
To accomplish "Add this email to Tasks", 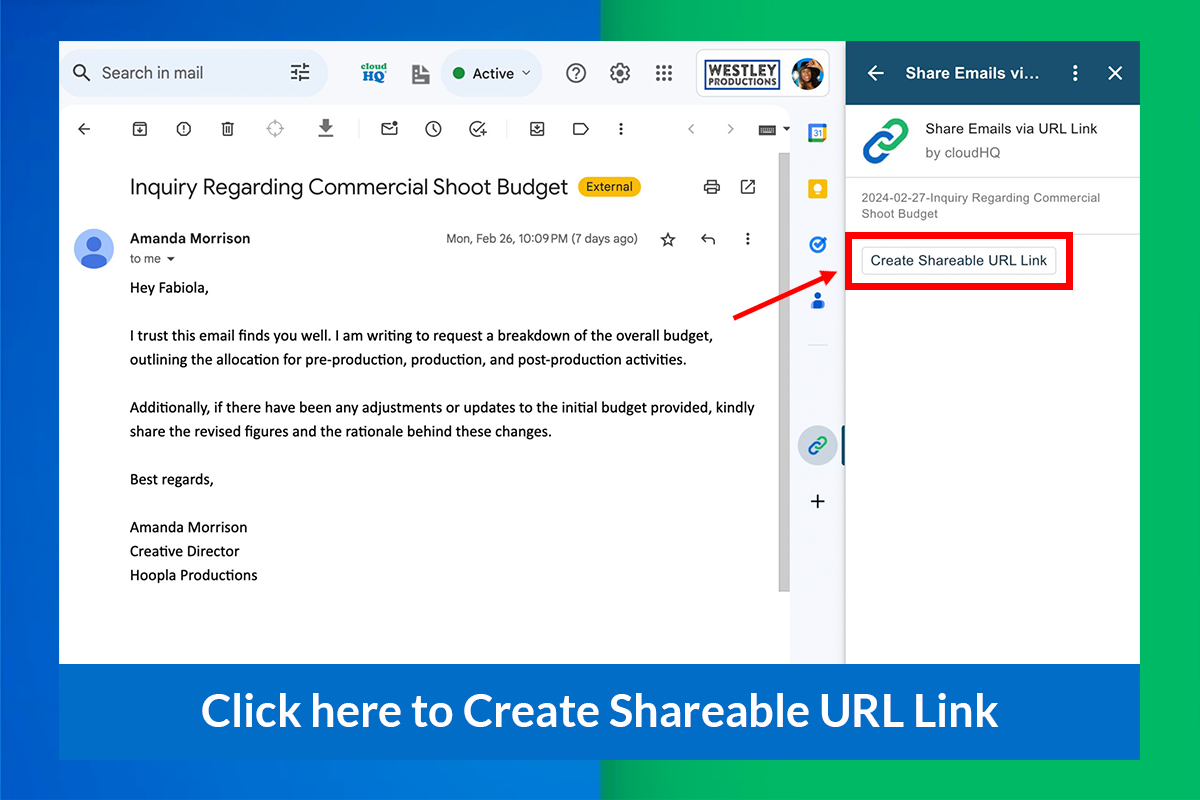I will pyautogui.click(x=477, y=128).
